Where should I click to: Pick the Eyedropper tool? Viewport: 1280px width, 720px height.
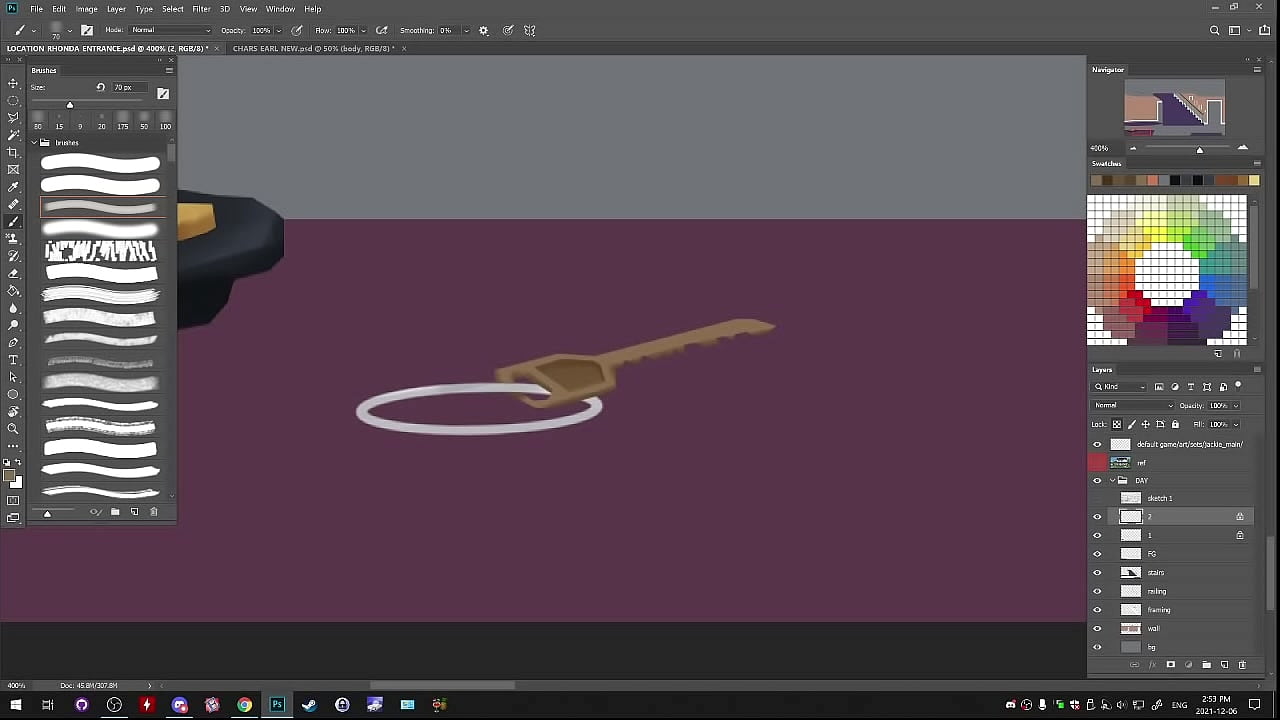(x=13, y=187)
